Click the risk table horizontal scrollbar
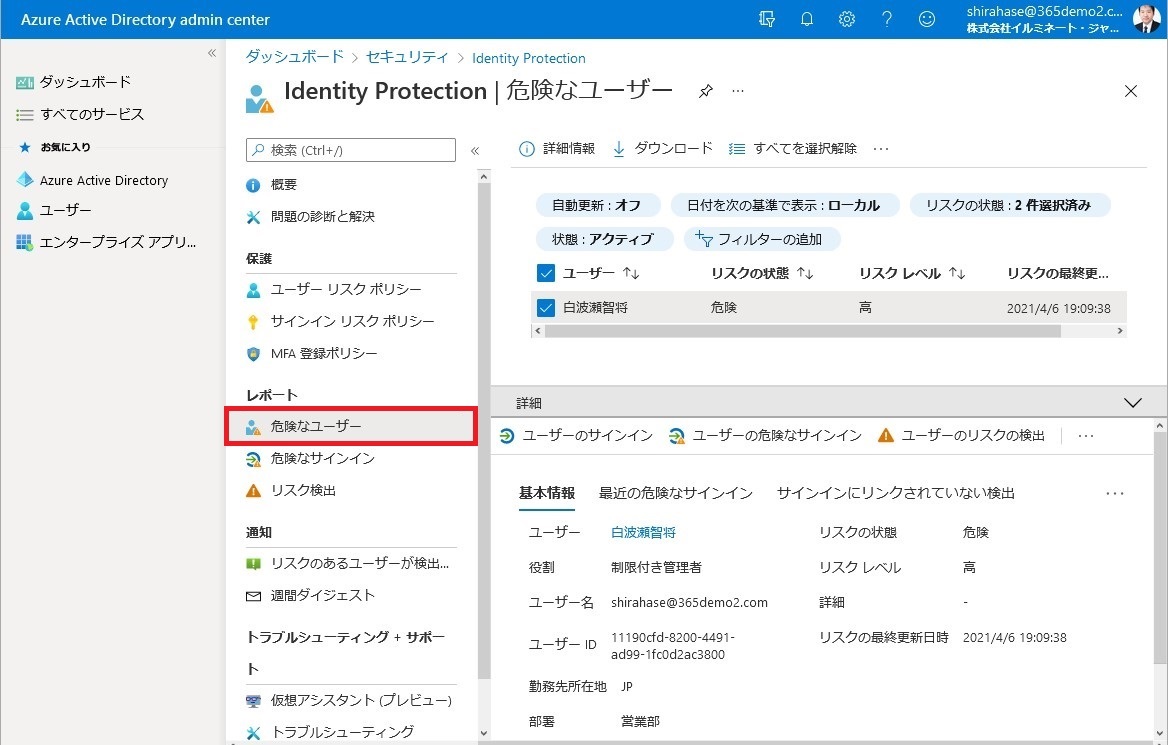The image size is (1168, 745). click(803, 332)
